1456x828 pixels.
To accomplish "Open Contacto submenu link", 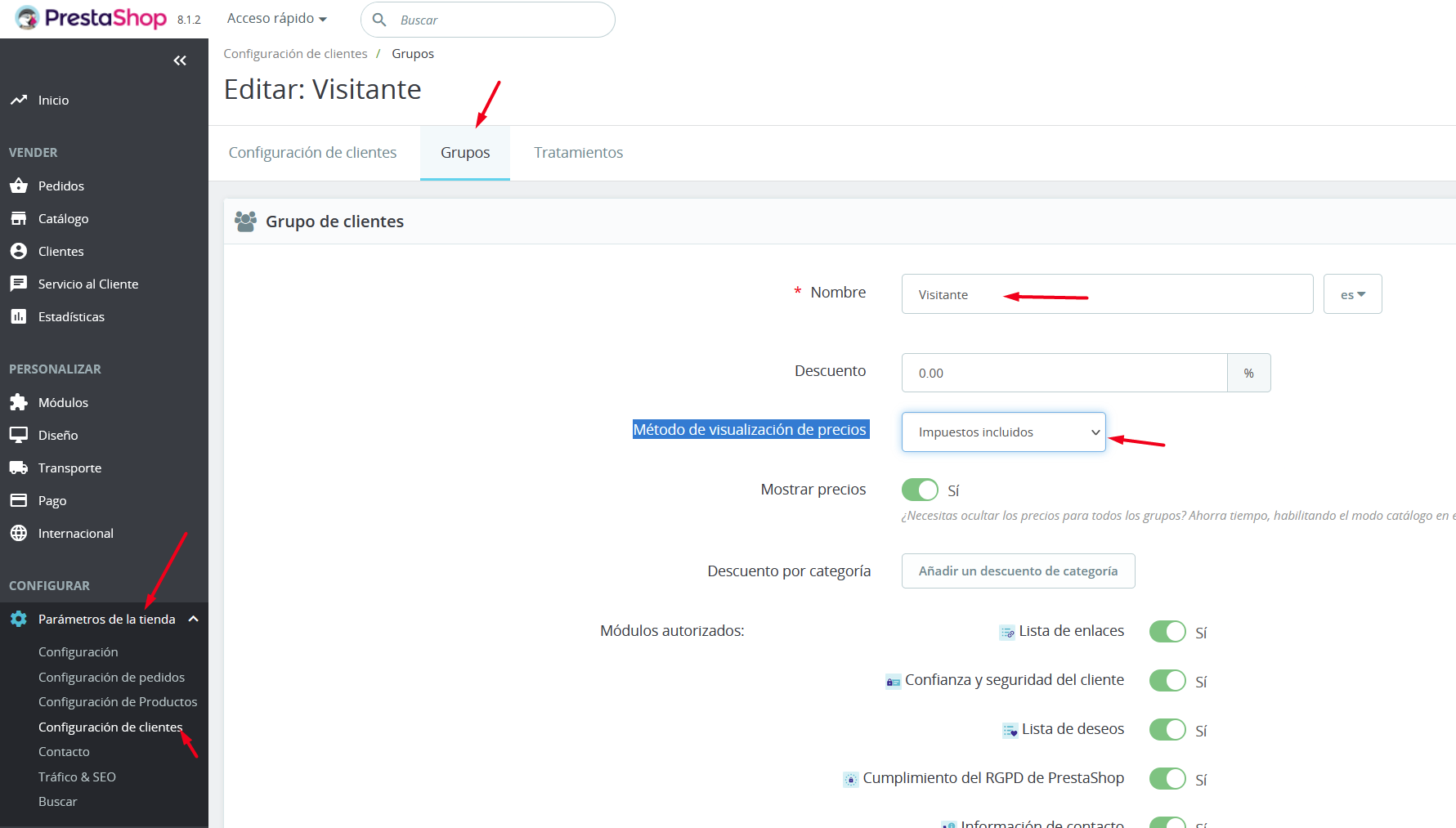I will [64, 752].
